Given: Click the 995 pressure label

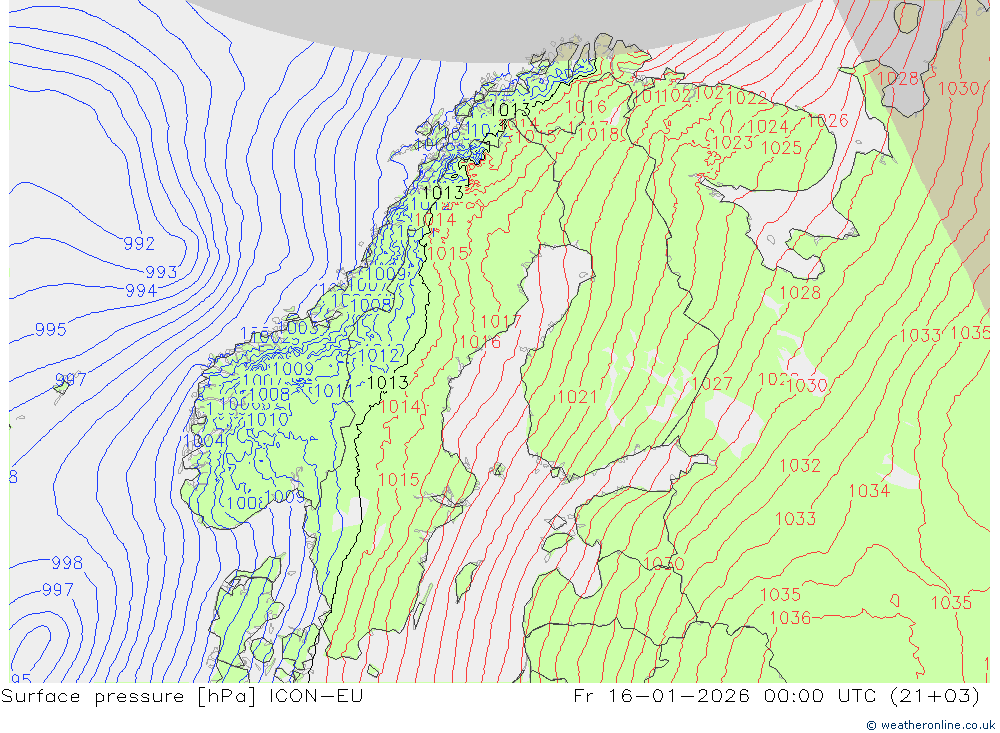Looking at the screenshot, I should [x=50, y=330].
